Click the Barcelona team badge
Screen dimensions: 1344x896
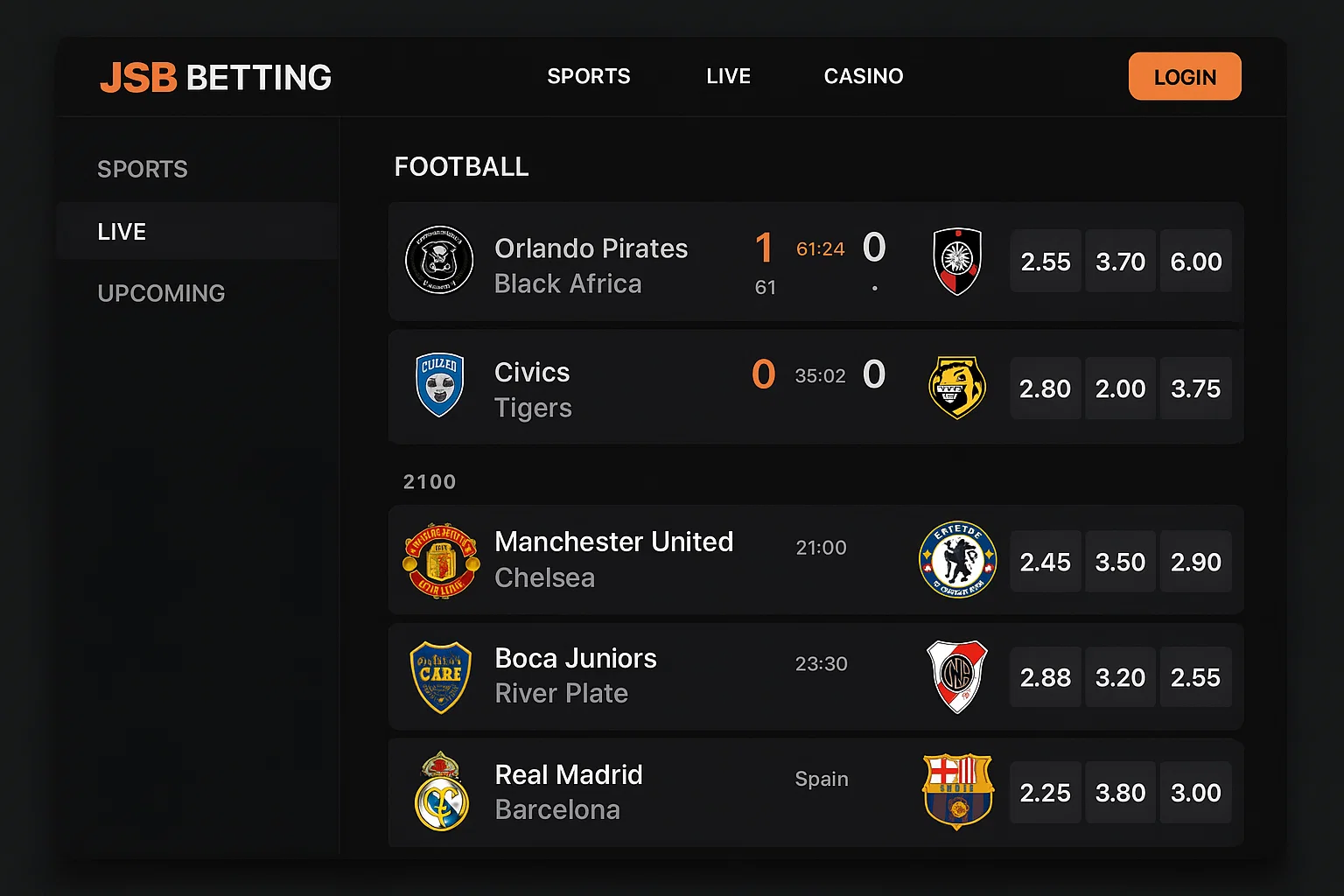point(957,792)
